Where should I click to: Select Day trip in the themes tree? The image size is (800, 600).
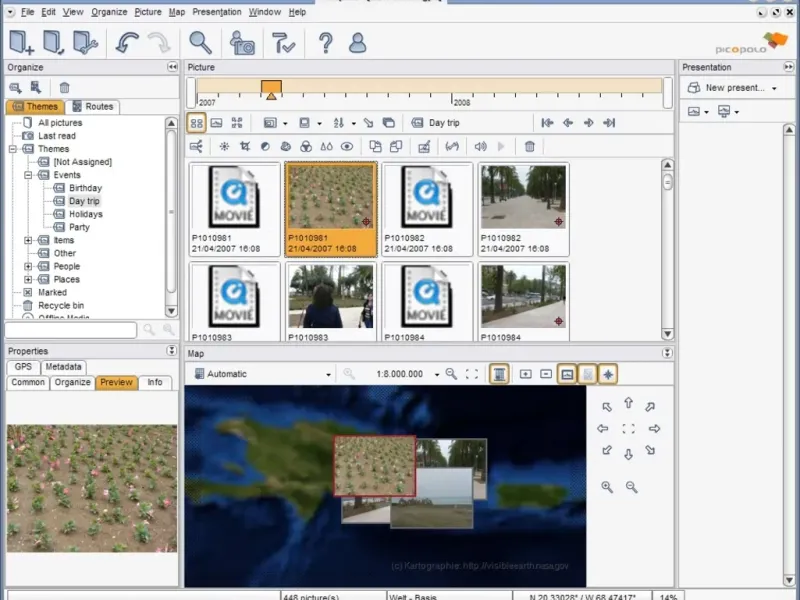(84, 201)
